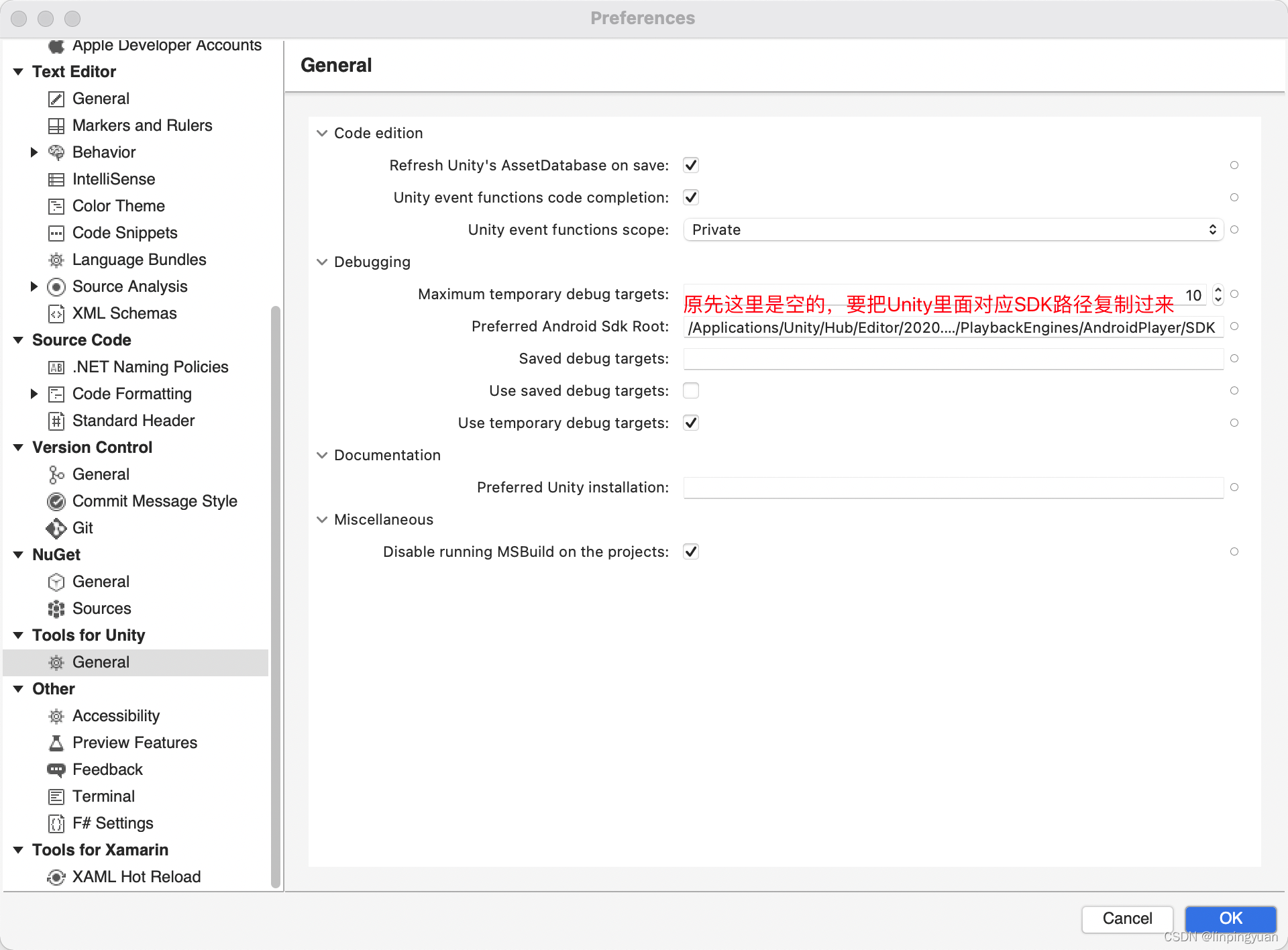
Task: Click the NuGet Sources icon
Action: [x=56, y=609]
